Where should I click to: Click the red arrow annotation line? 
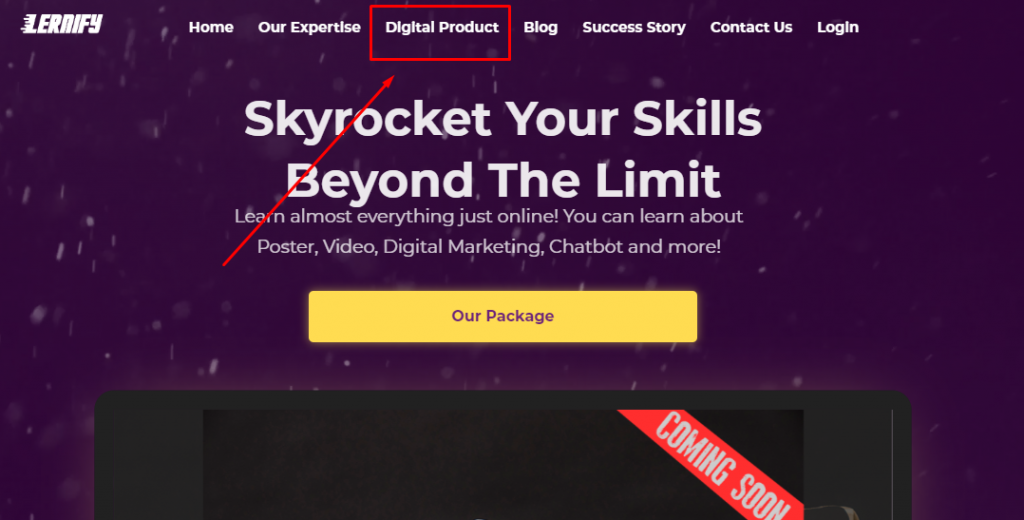pyautogui.click(x=308, y=171)
